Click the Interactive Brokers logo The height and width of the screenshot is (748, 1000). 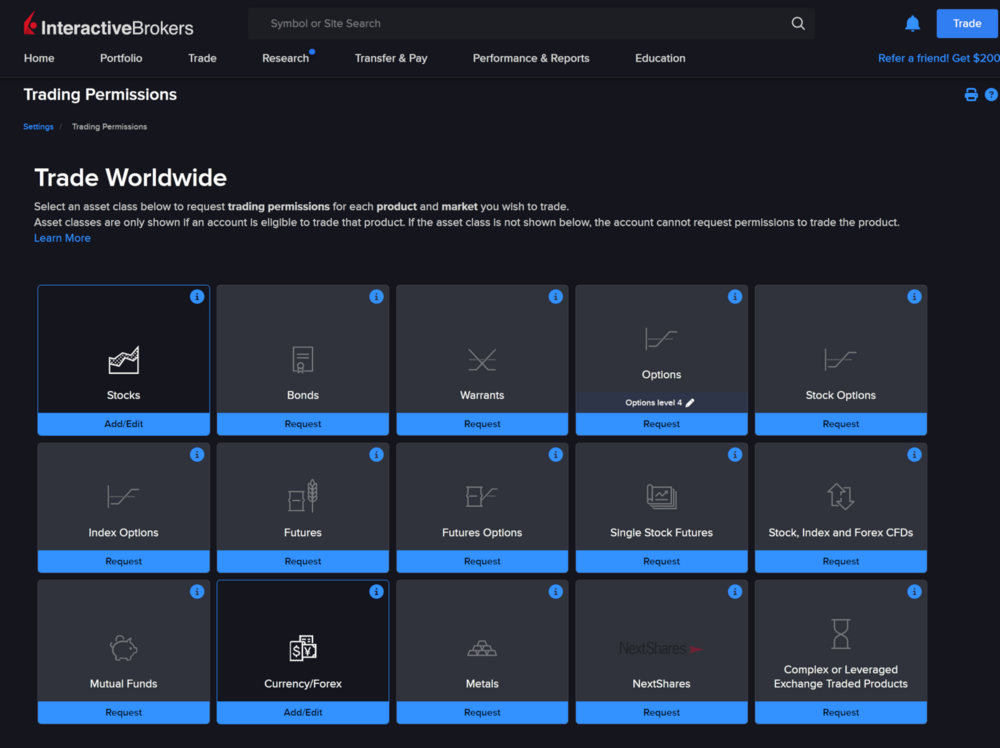[x=108, y=25]
